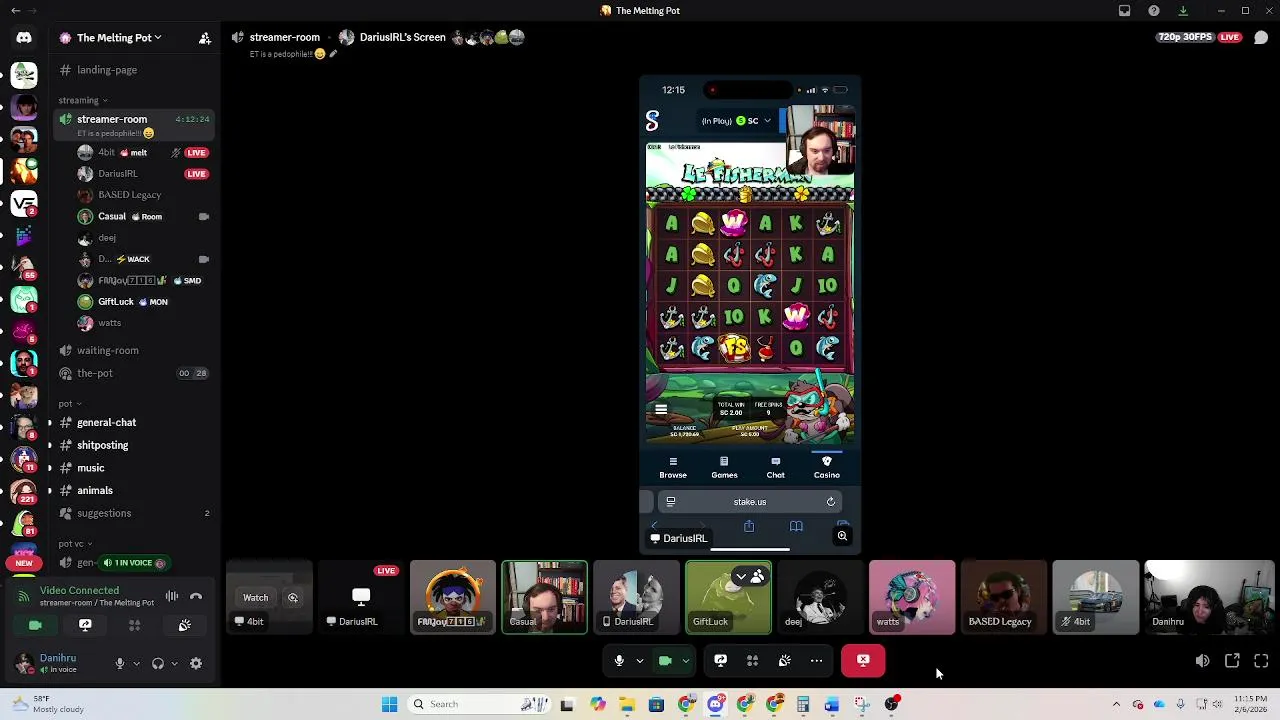Mute microphone in user panel

120,663
